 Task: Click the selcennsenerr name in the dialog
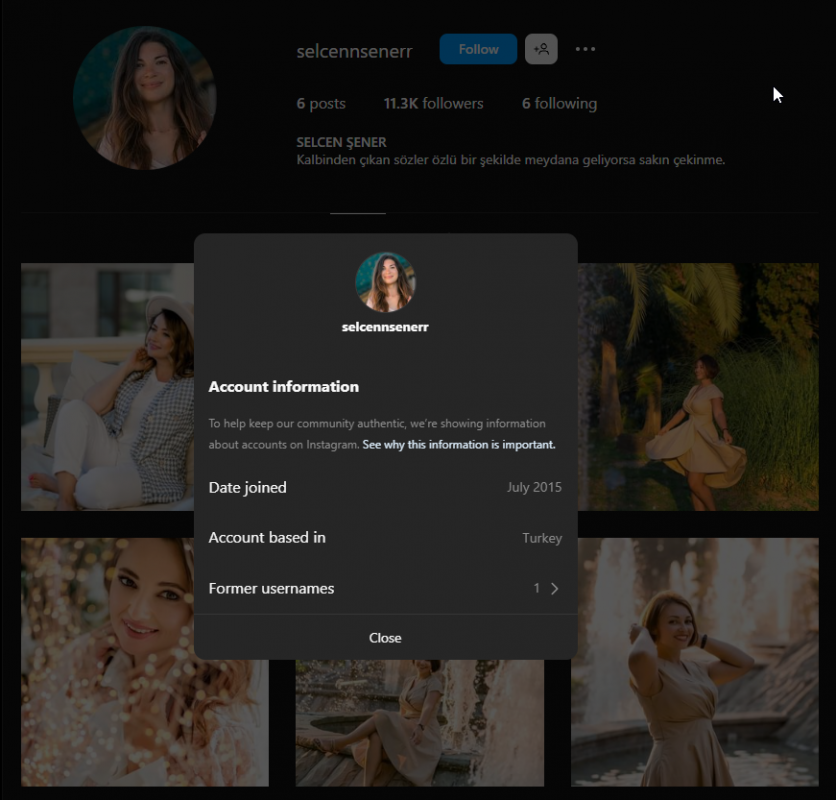(x=385, y=327)
